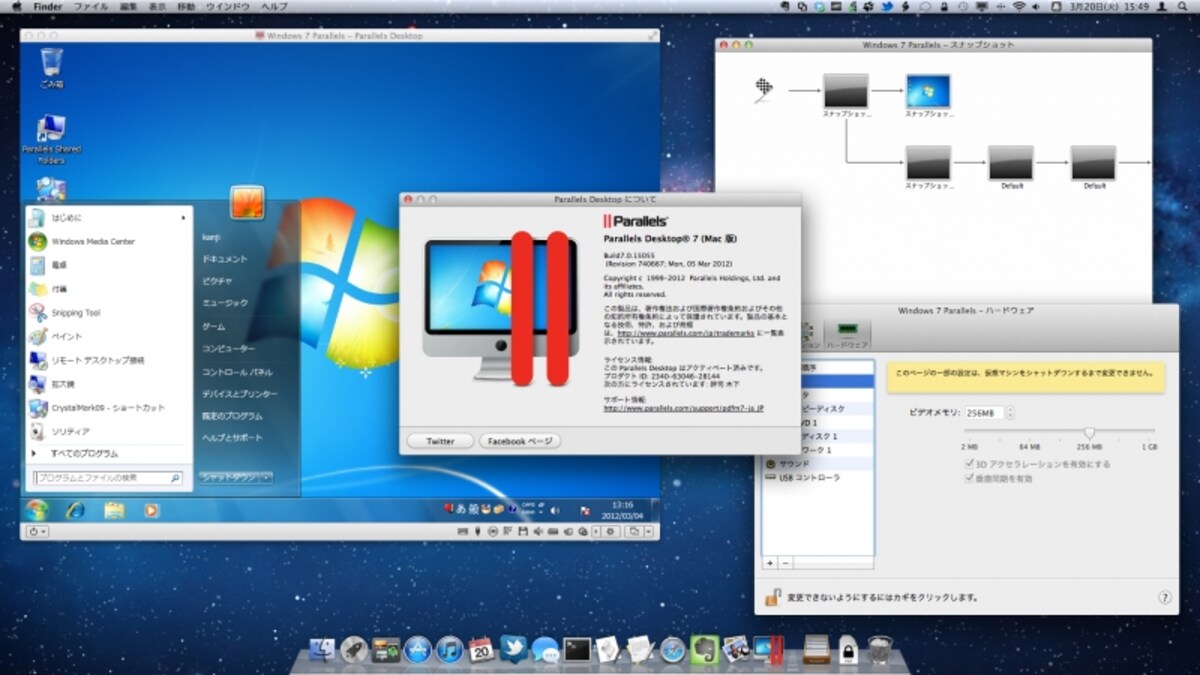Open iCal calendar icon showing 20
1200x675 pixels.
[x=481, y=650]
